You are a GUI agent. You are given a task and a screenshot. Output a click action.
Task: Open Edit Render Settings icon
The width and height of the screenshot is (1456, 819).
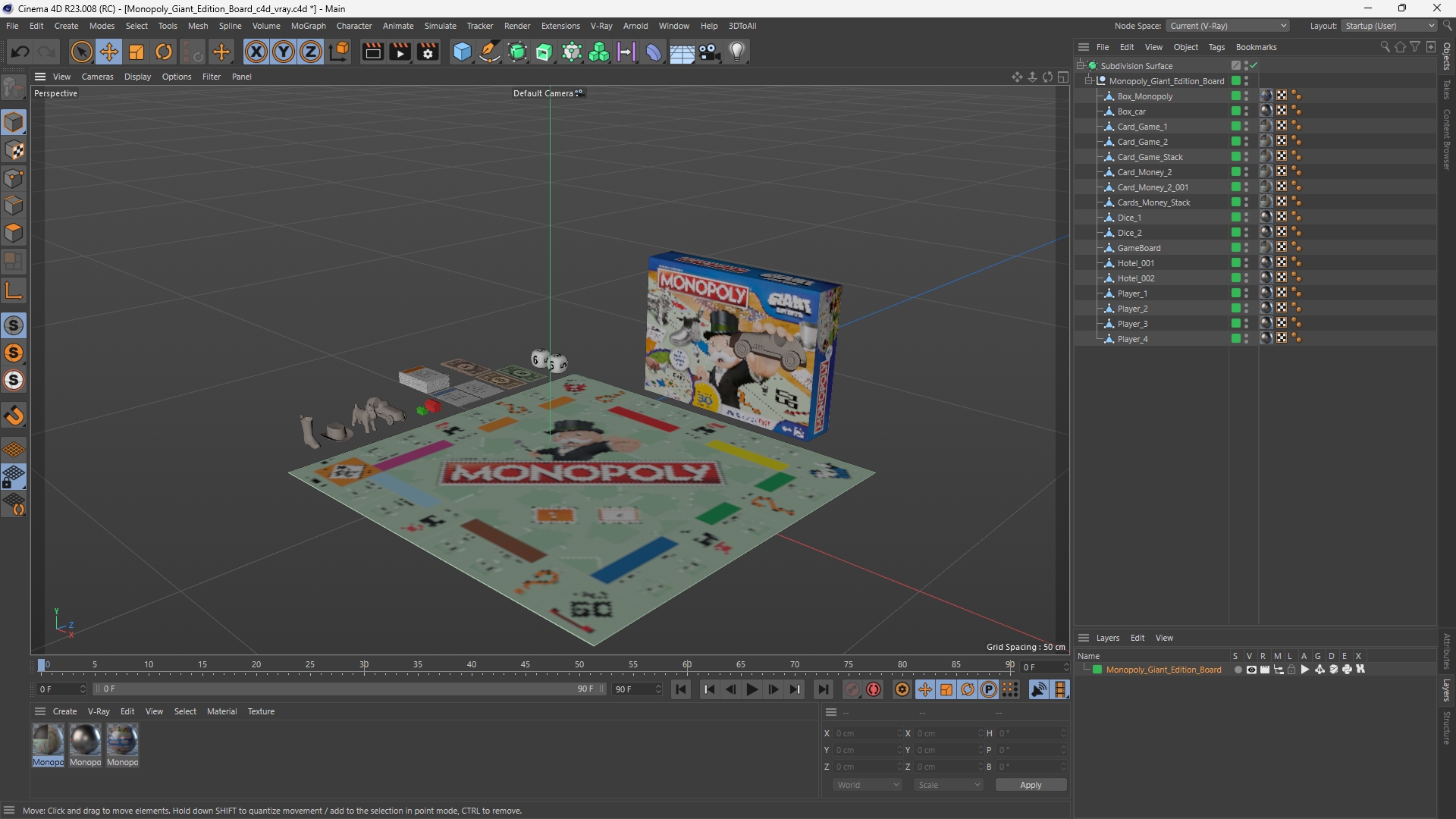pos(428,52)
